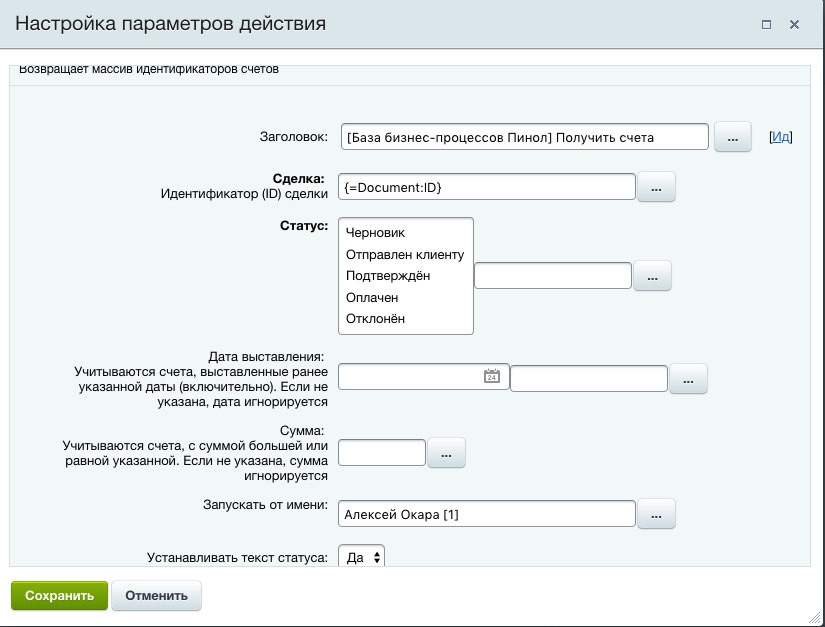
Task: Pick Отклонён from status list
Action: 375,319
